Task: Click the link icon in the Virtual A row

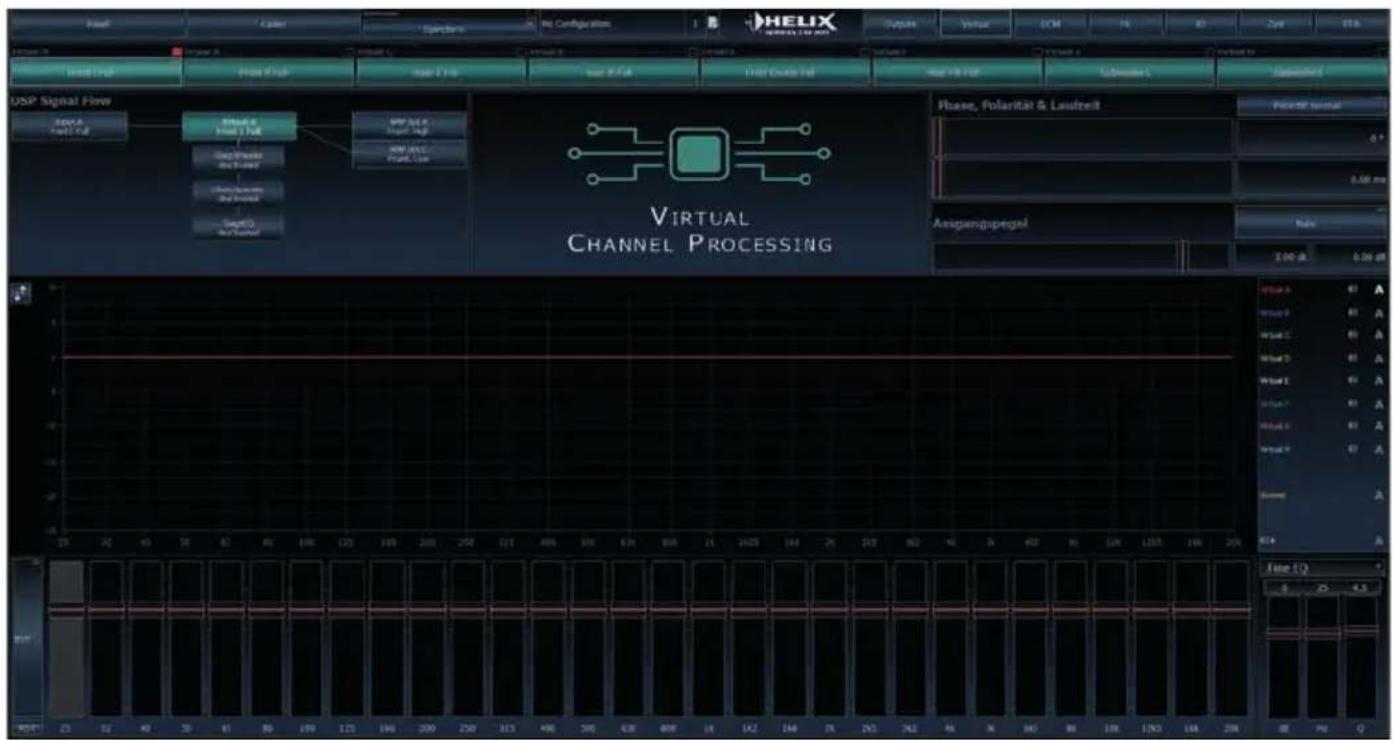Action: [1352, 289]
